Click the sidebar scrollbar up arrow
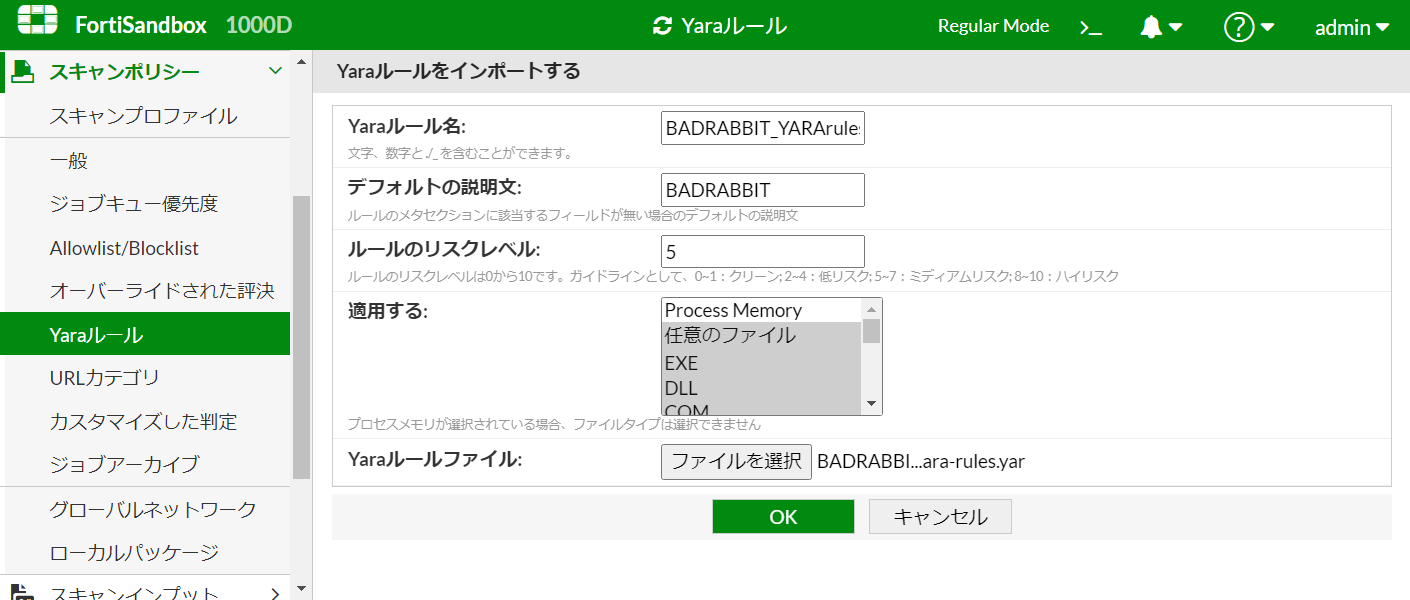The image size is (1410, 600). tap(301, 62)
